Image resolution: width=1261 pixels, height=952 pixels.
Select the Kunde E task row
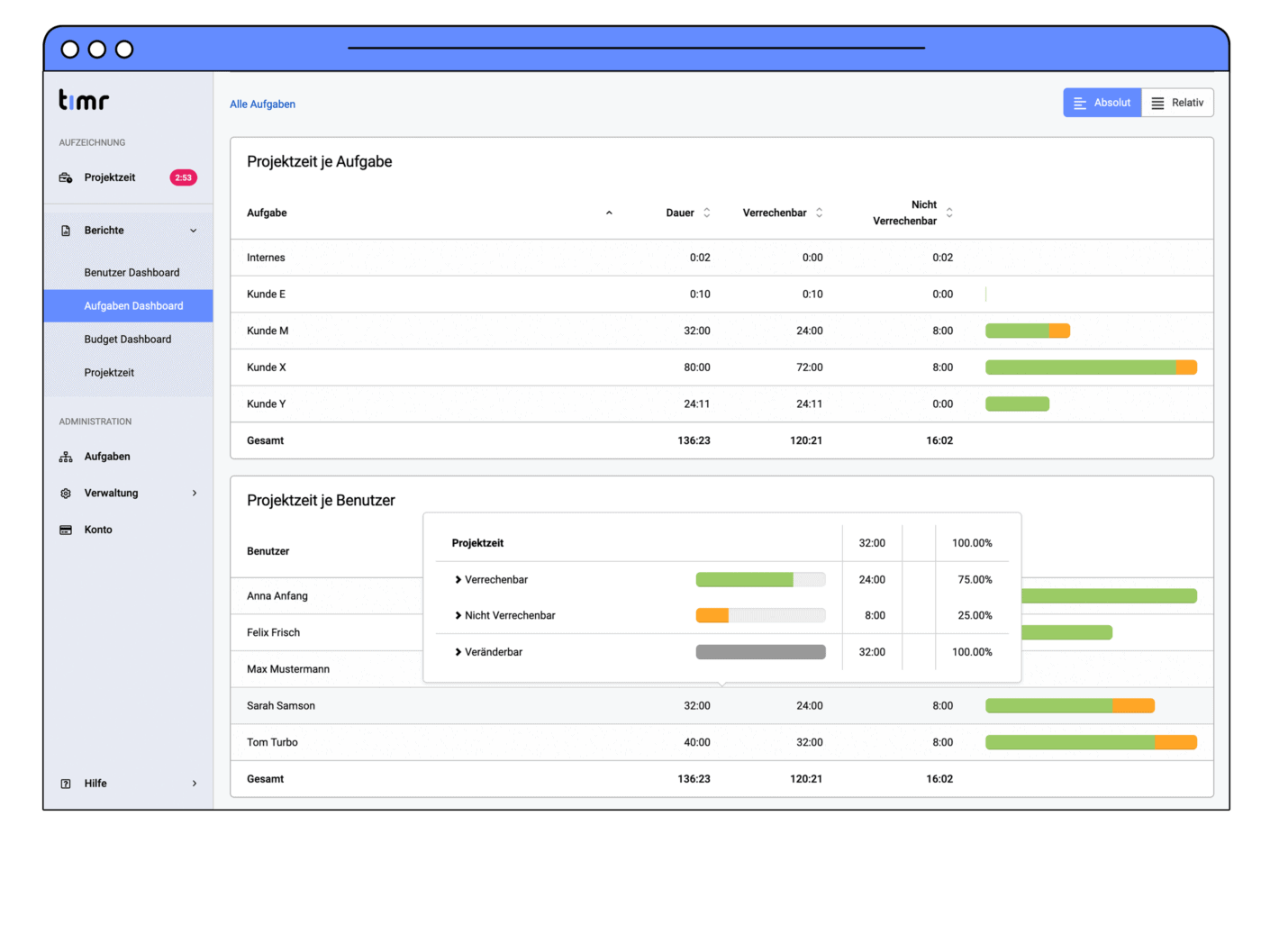tap(721, 295)
